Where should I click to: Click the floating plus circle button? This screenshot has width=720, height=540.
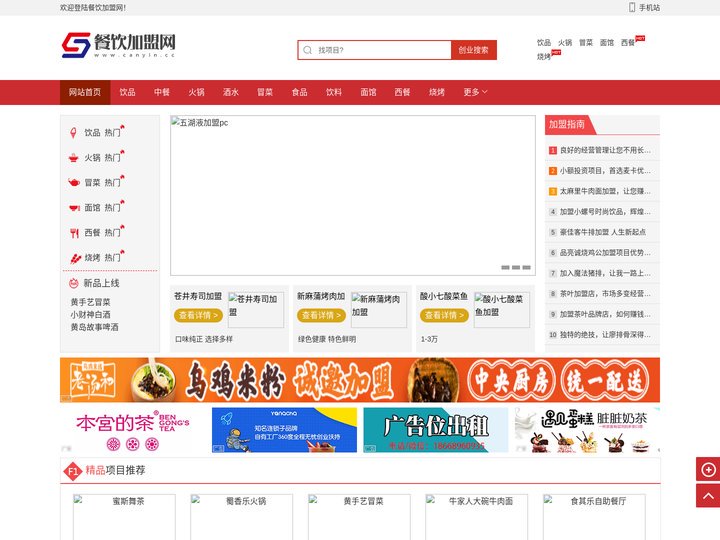click(x=708, y=470)
